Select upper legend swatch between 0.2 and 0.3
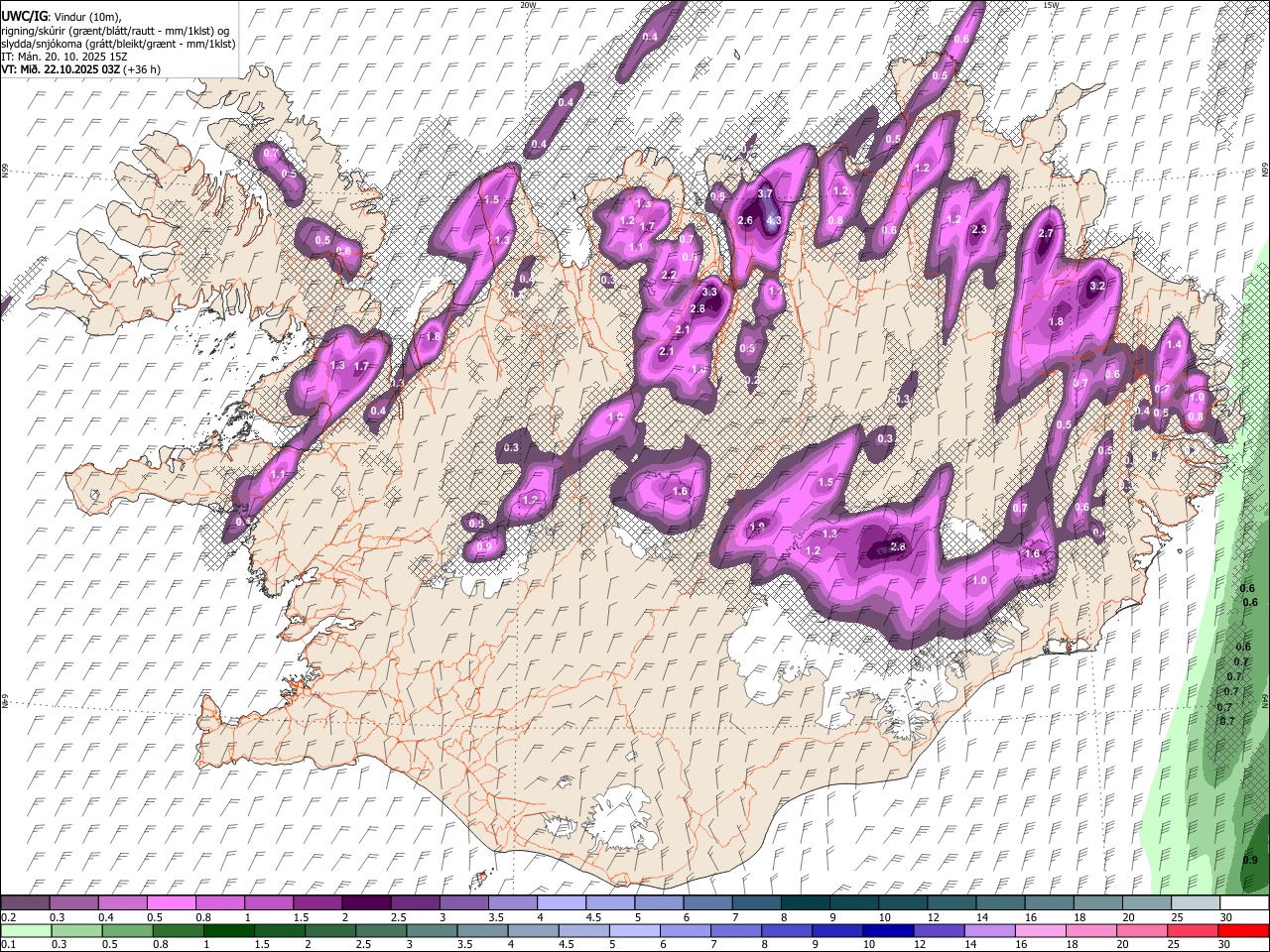Screen dimensions: 1270x952 pos(26,902)
